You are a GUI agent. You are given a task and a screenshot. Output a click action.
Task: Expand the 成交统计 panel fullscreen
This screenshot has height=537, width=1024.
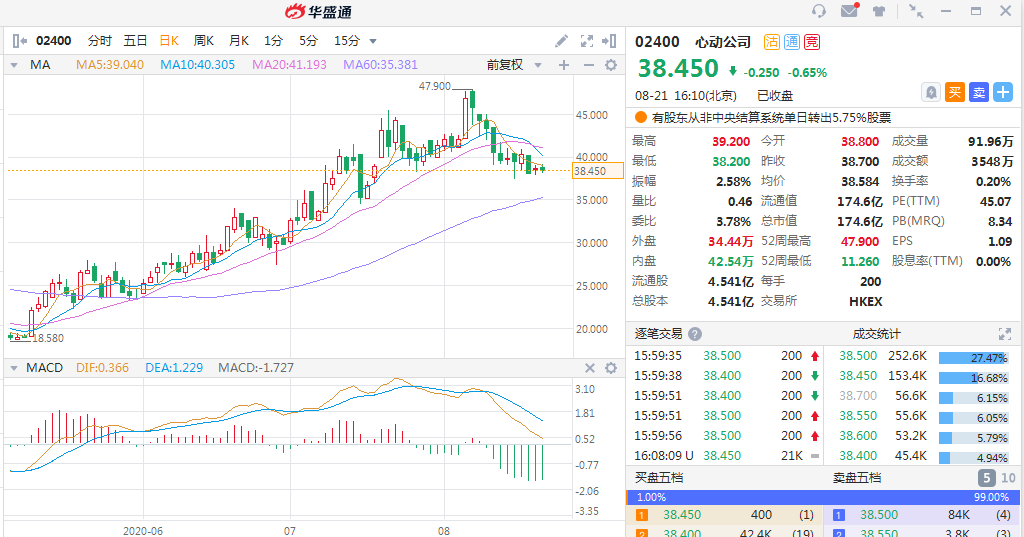click(1004, 334)
